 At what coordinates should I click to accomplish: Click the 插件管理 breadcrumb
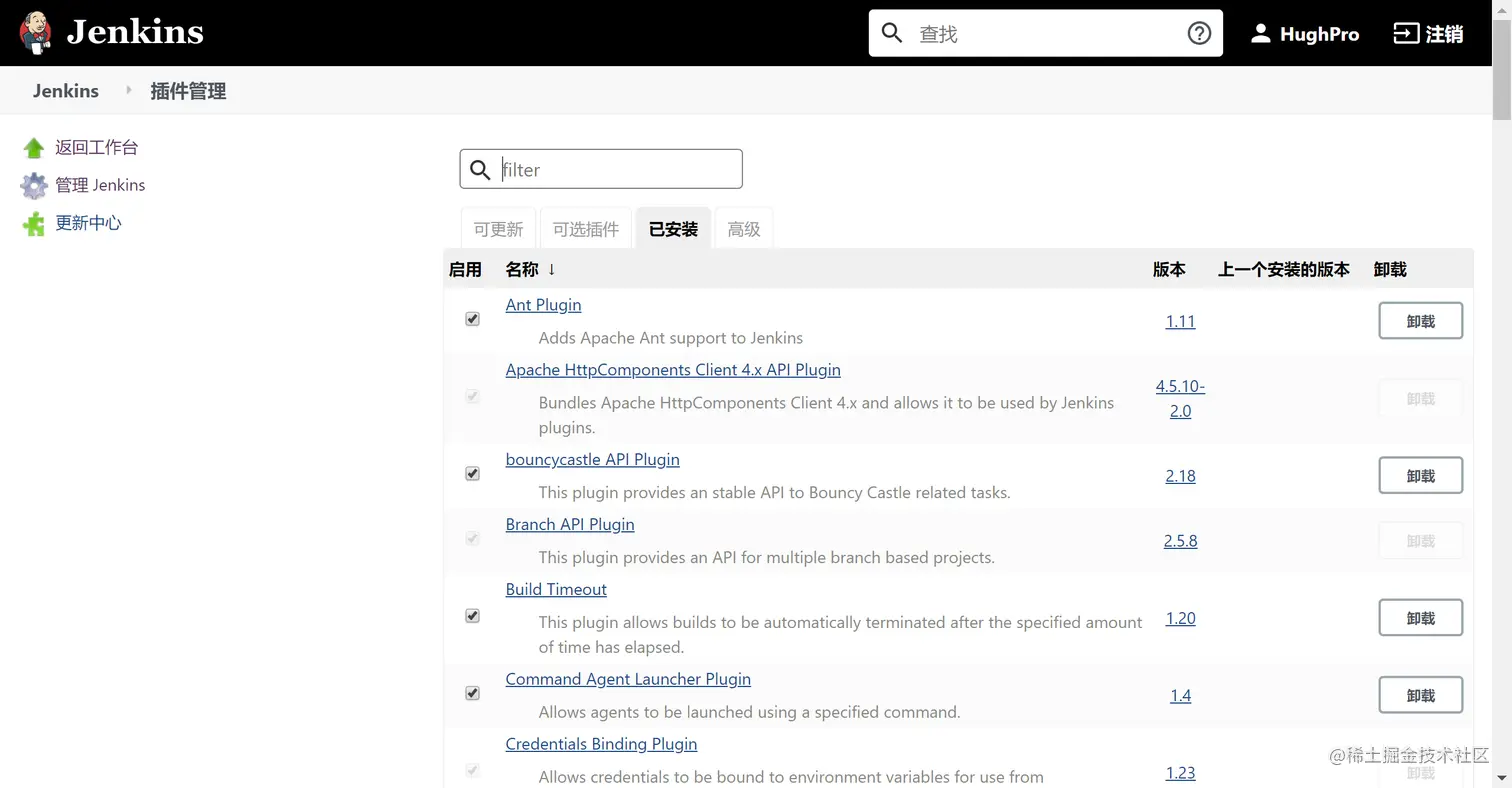pos(188,91)
